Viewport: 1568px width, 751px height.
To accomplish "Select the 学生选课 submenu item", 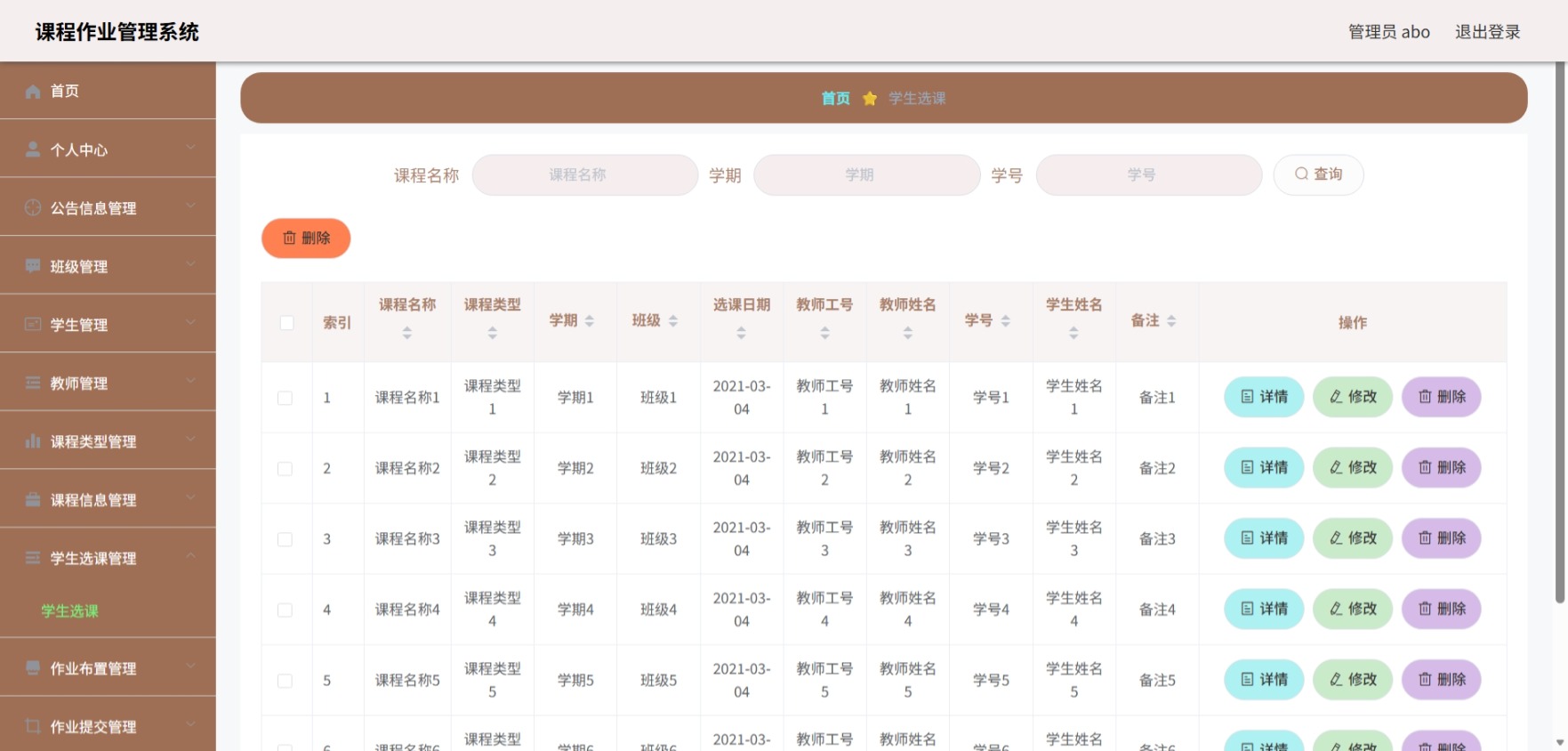I will [69, 611].
